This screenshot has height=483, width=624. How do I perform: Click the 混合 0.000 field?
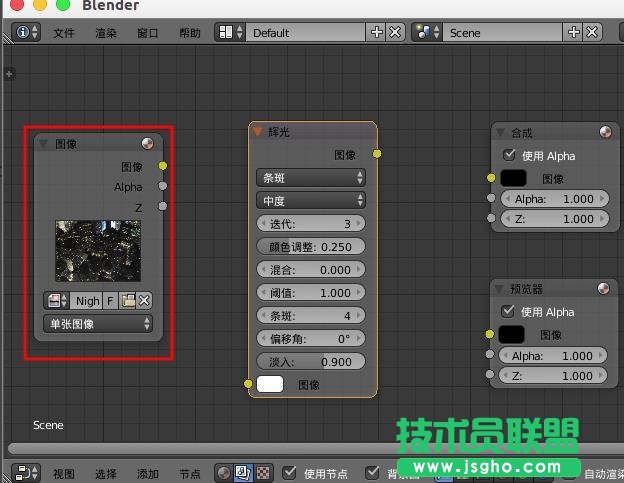311,270
